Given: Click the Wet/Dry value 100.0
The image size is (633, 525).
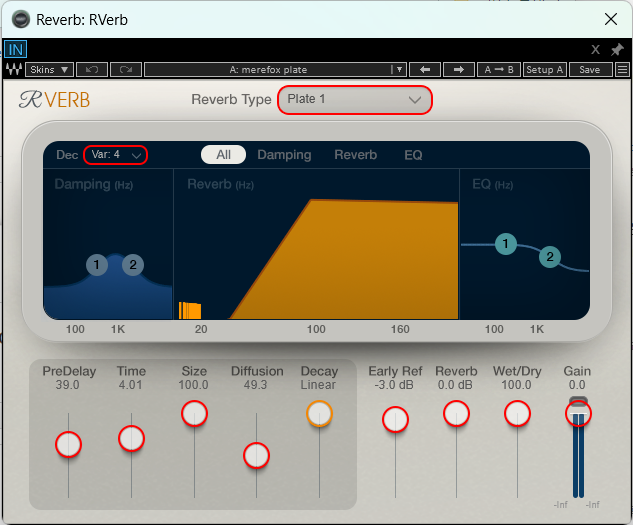Looking at the screenshot, I should tap(516, 385).
